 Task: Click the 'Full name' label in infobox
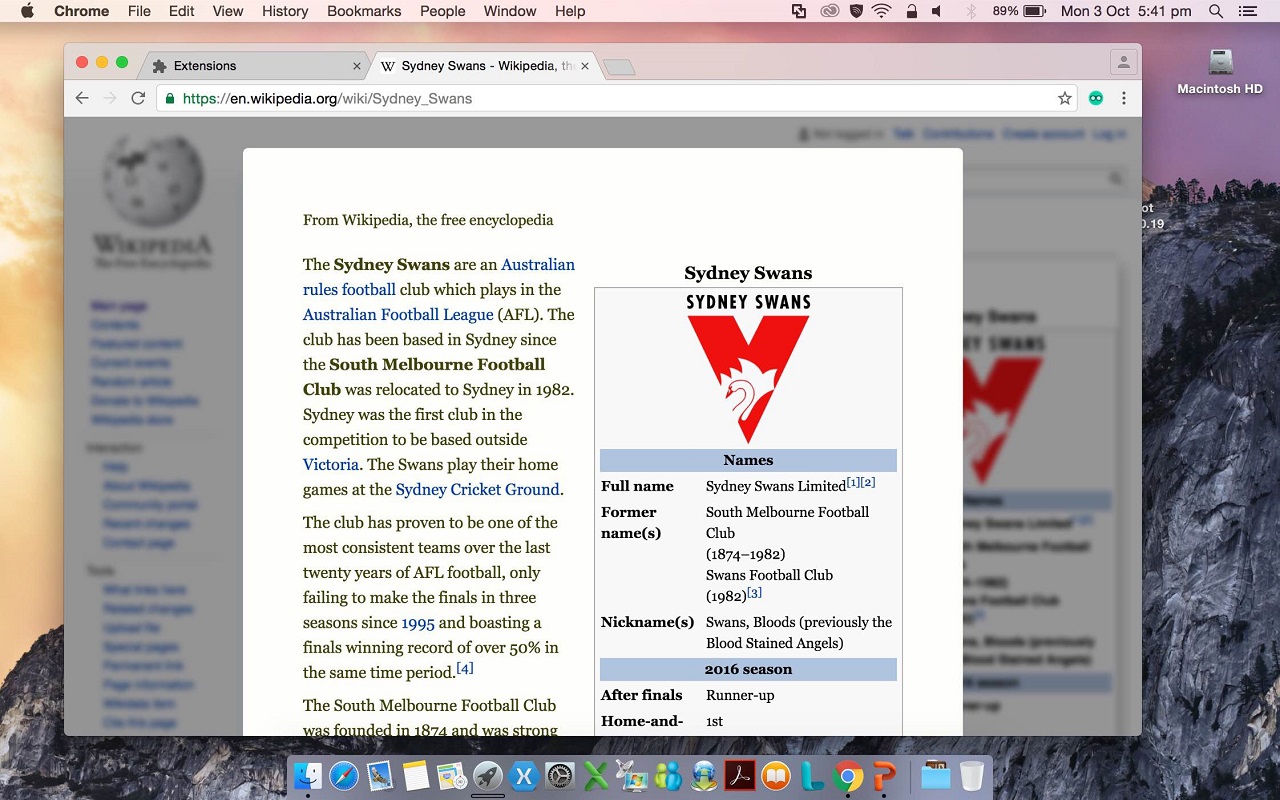637,486
